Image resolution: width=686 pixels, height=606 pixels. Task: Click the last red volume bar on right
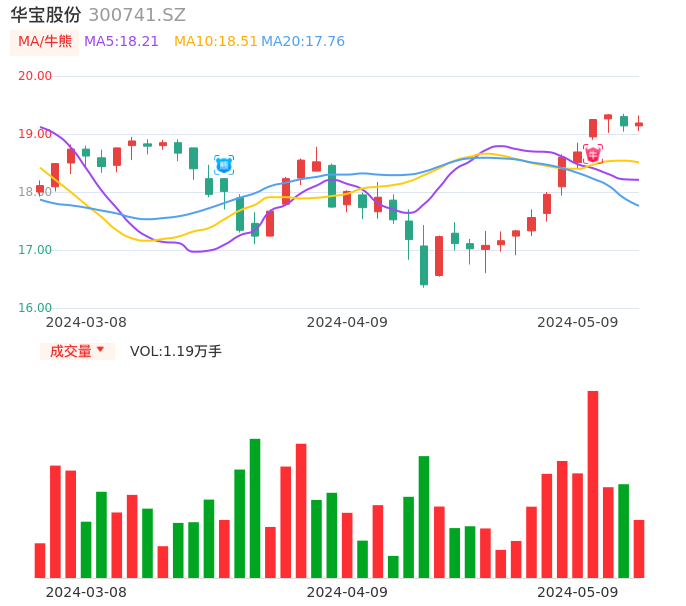[639, 549]
